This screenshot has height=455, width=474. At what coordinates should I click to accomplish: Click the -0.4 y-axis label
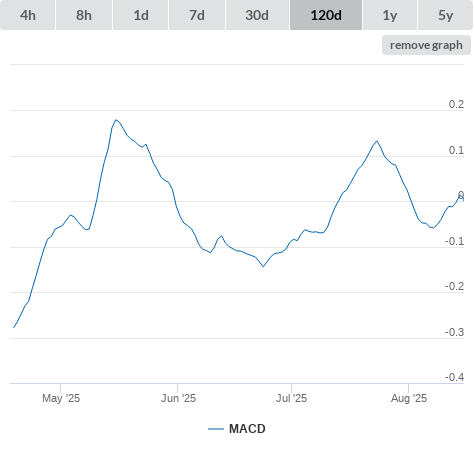click(454, 377)
